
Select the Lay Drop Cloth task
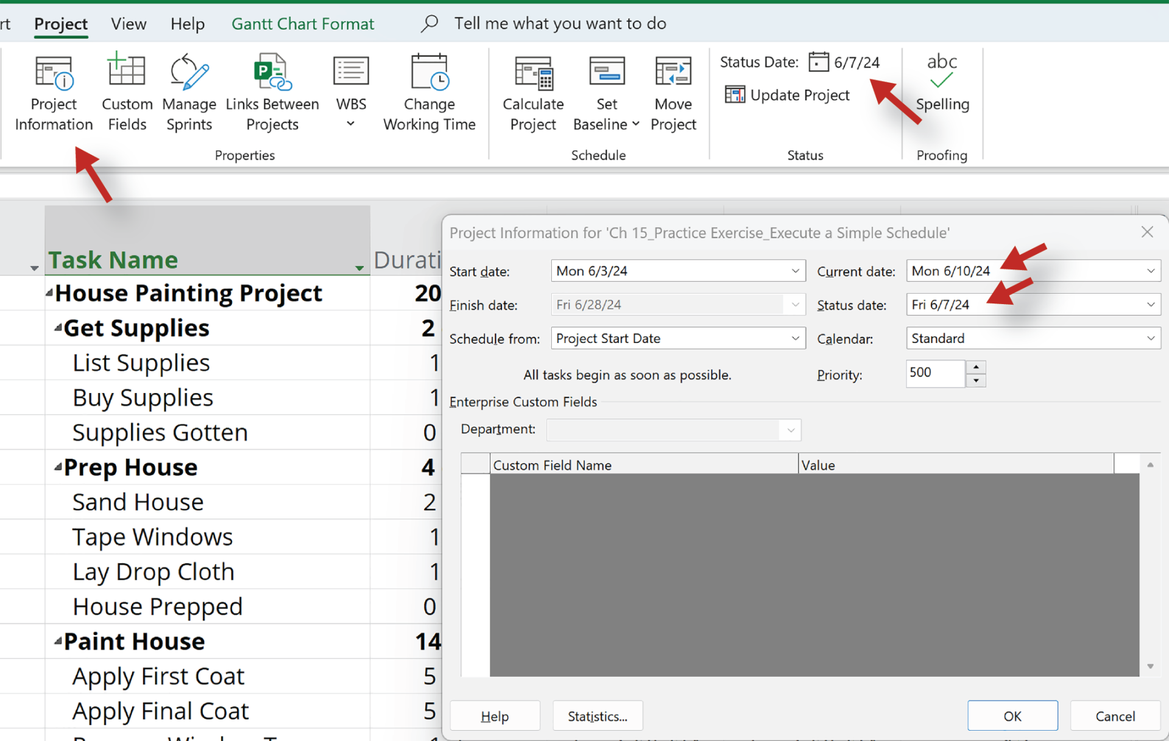pos(153,572)
